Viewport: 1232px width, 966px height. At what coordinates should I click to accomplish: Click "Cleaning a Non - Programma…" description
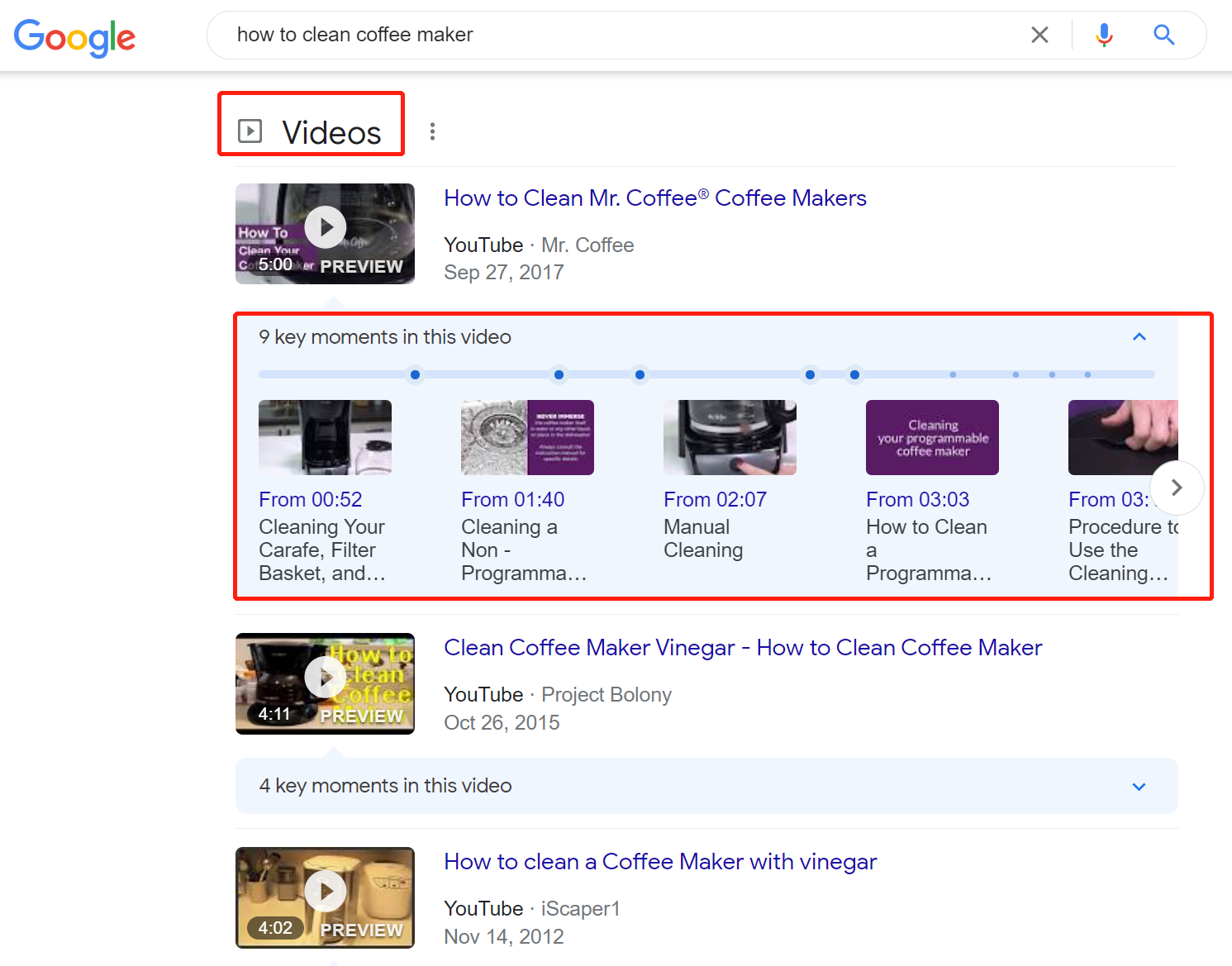(x=524, y=550)
